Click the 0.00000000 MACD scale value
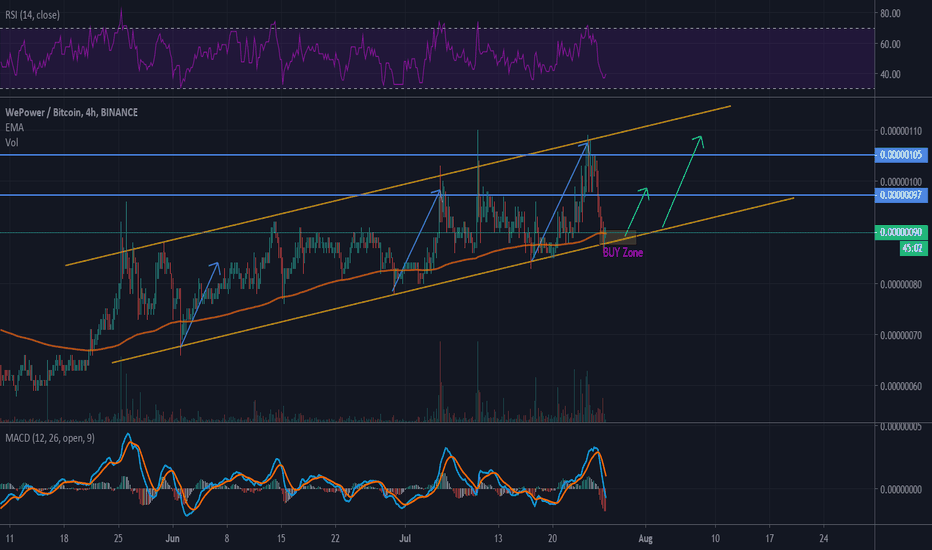 901,489
